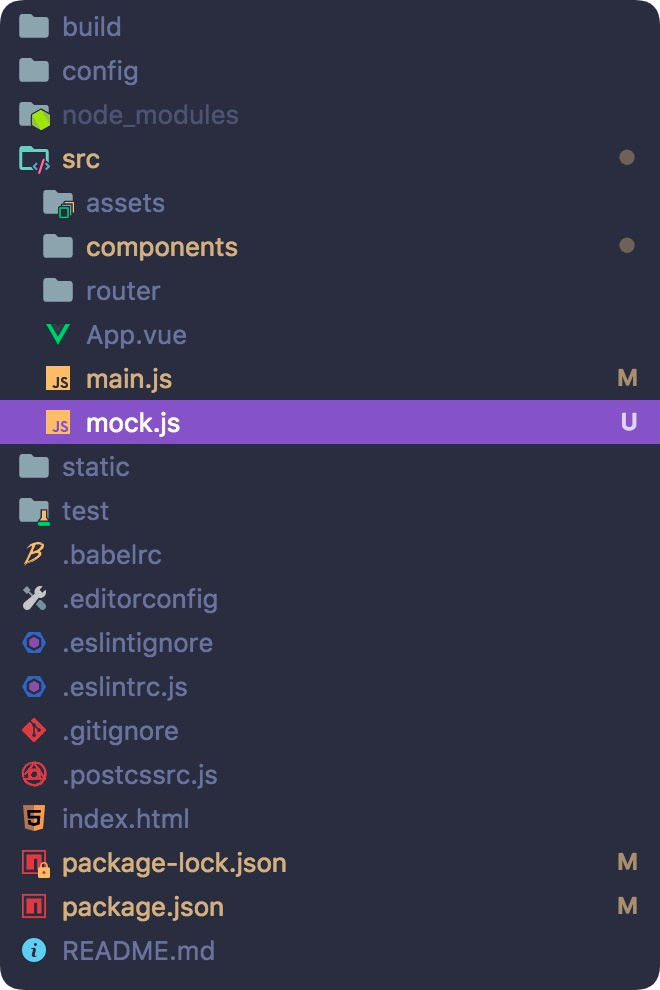The image size is (660, 990).
Task: Click the Babel icon beside .babelrc
Action: (34, 555)
